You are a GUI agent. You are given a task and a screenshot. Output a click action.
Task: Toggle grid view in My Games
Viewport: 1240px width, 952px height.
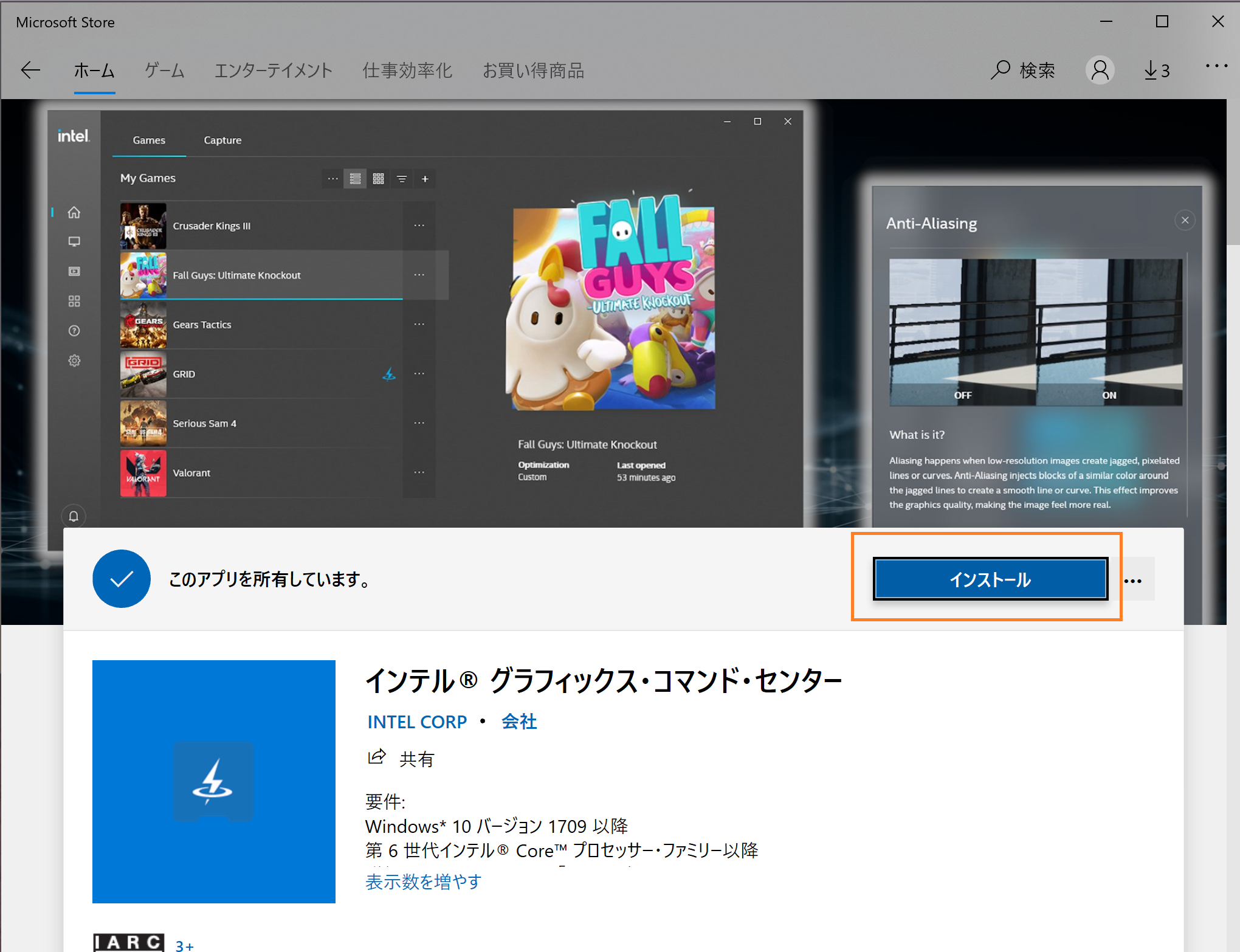(x=378, y=179)
